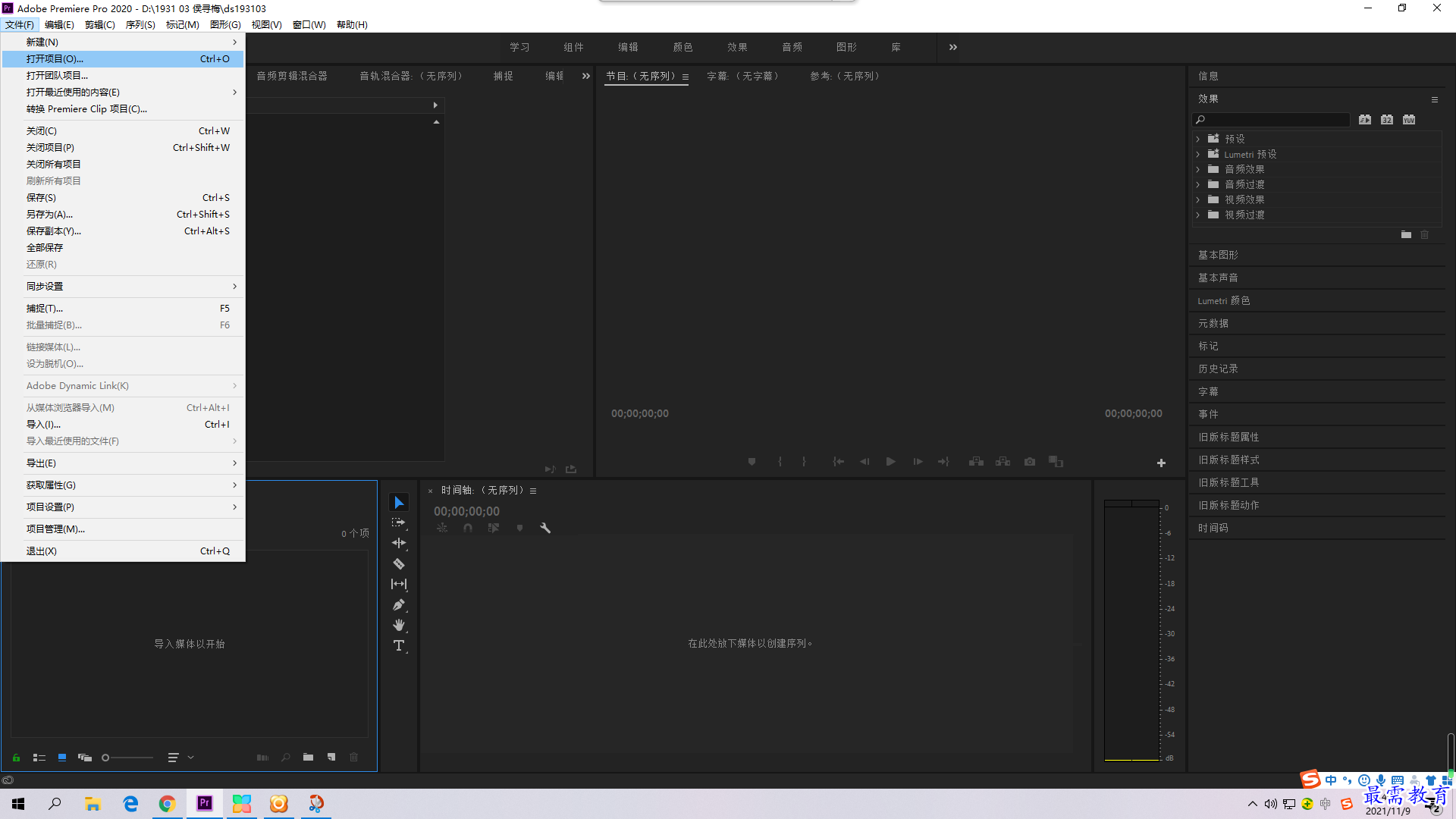The image size is (1456, 819).
Task: Expand the 视频过渡 folder
Action: [x=1198, y=215]
